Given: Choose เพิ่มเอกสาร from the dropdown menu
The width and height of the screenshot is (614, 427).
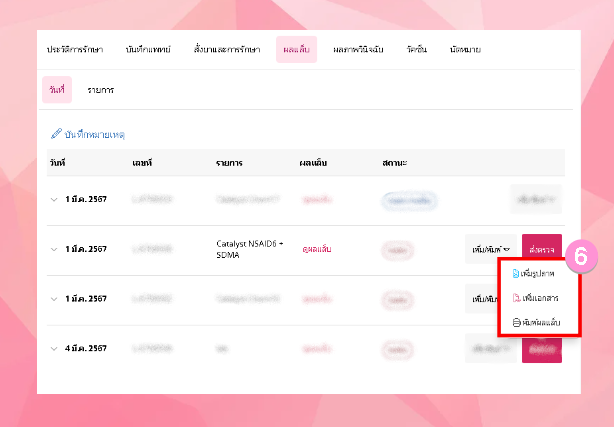Looking at the screenshot, I should pyautogui.click(x=535, y=298).
